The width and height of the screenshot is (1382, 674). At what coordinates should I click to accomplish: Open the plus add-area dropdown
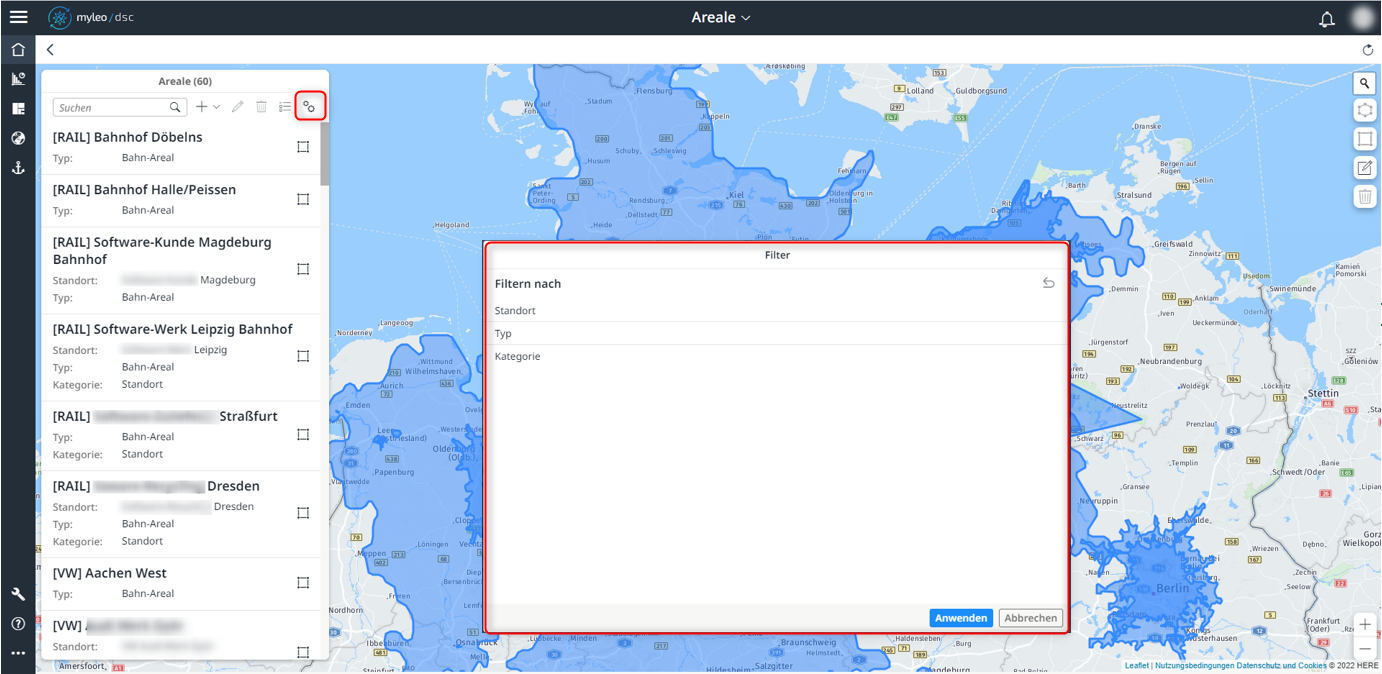[x=208, y=107]
